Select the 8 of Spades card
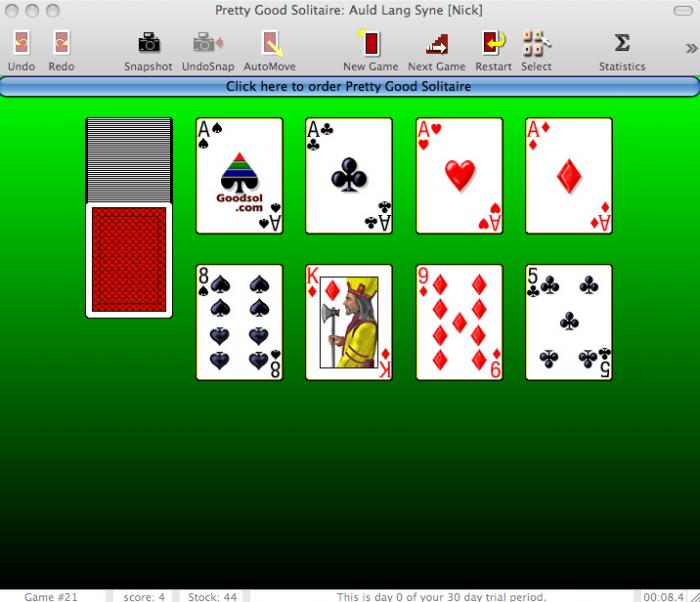Image resolution: width=700 pixels, height=602 pixels. 239,322
